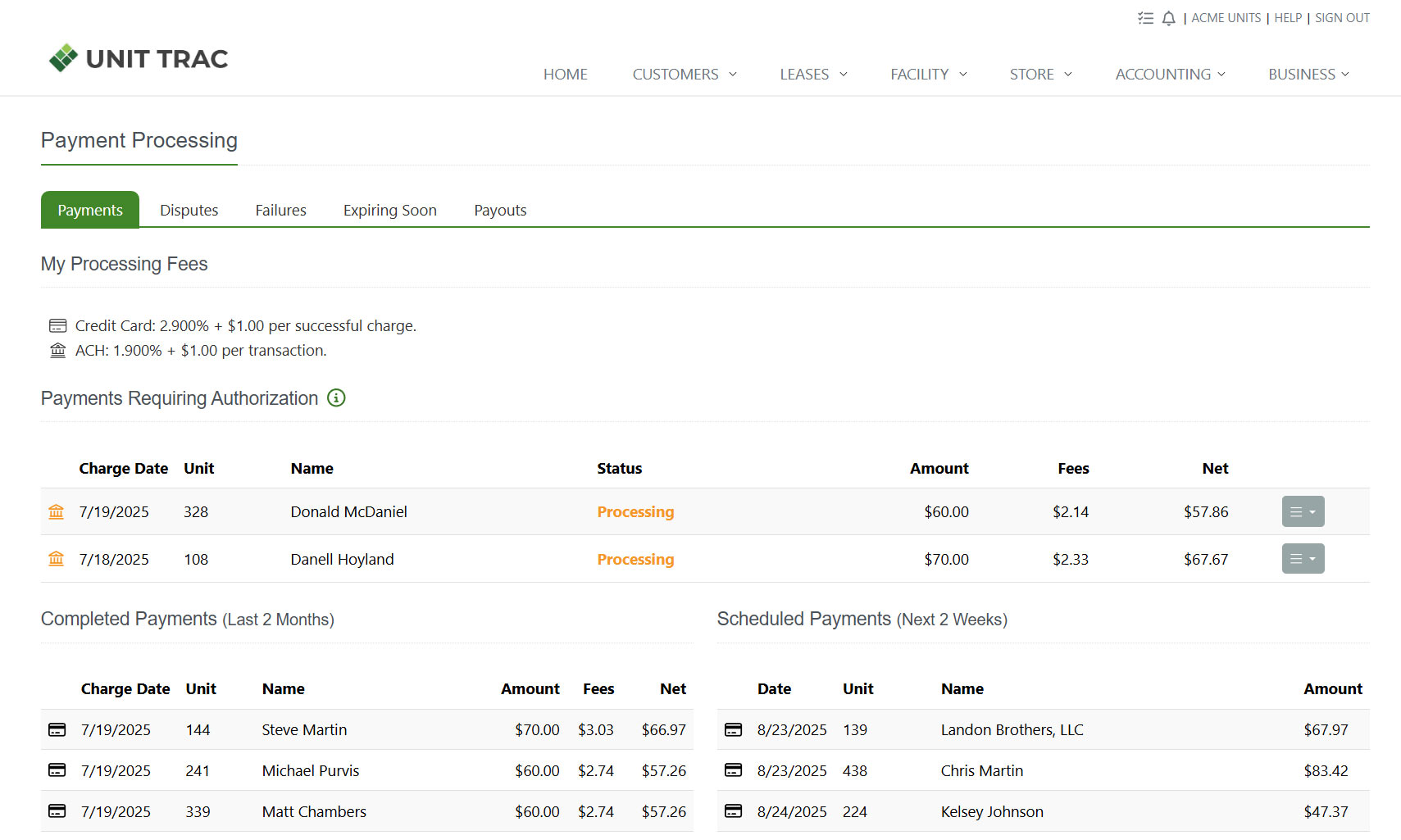Click the Status column header
Viewport: 1401px width, 840px height.
click(619, 468)
